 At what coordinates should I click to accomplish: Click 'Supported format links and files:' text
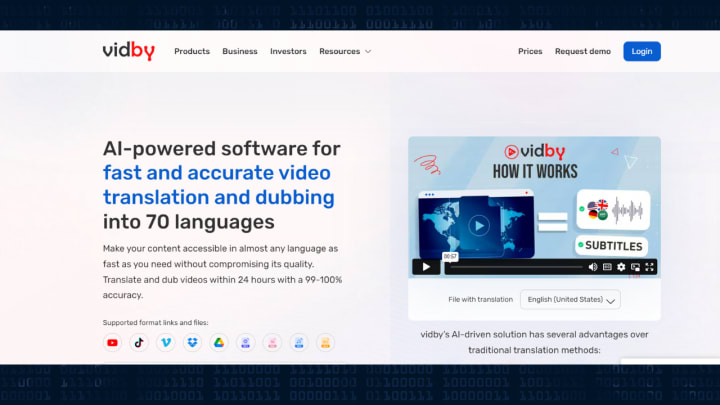[x=155, y=322]
